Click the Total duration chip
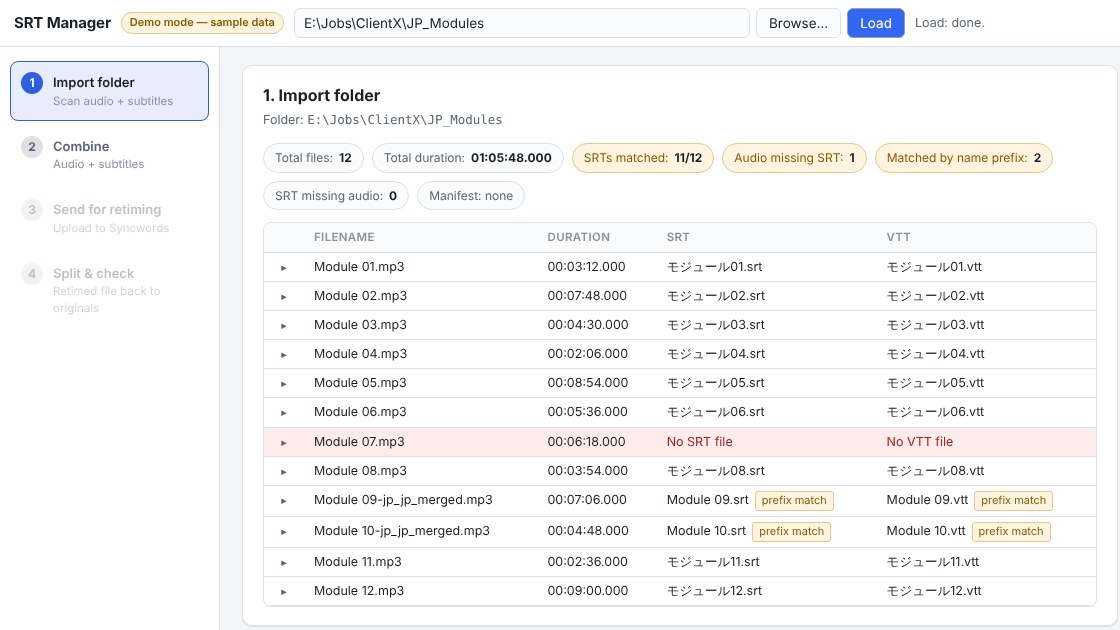Image resolution: width=1120 pixels, height=630 pixels. pos(468,158)
